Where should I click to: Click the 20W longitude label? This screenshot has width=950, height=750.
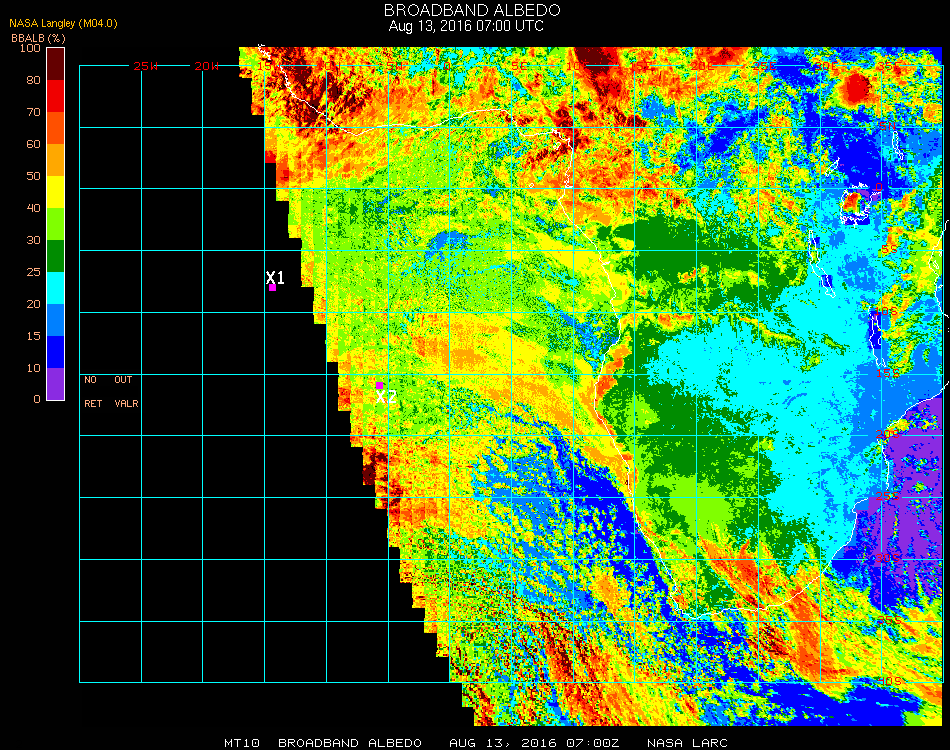pos(207,66)
